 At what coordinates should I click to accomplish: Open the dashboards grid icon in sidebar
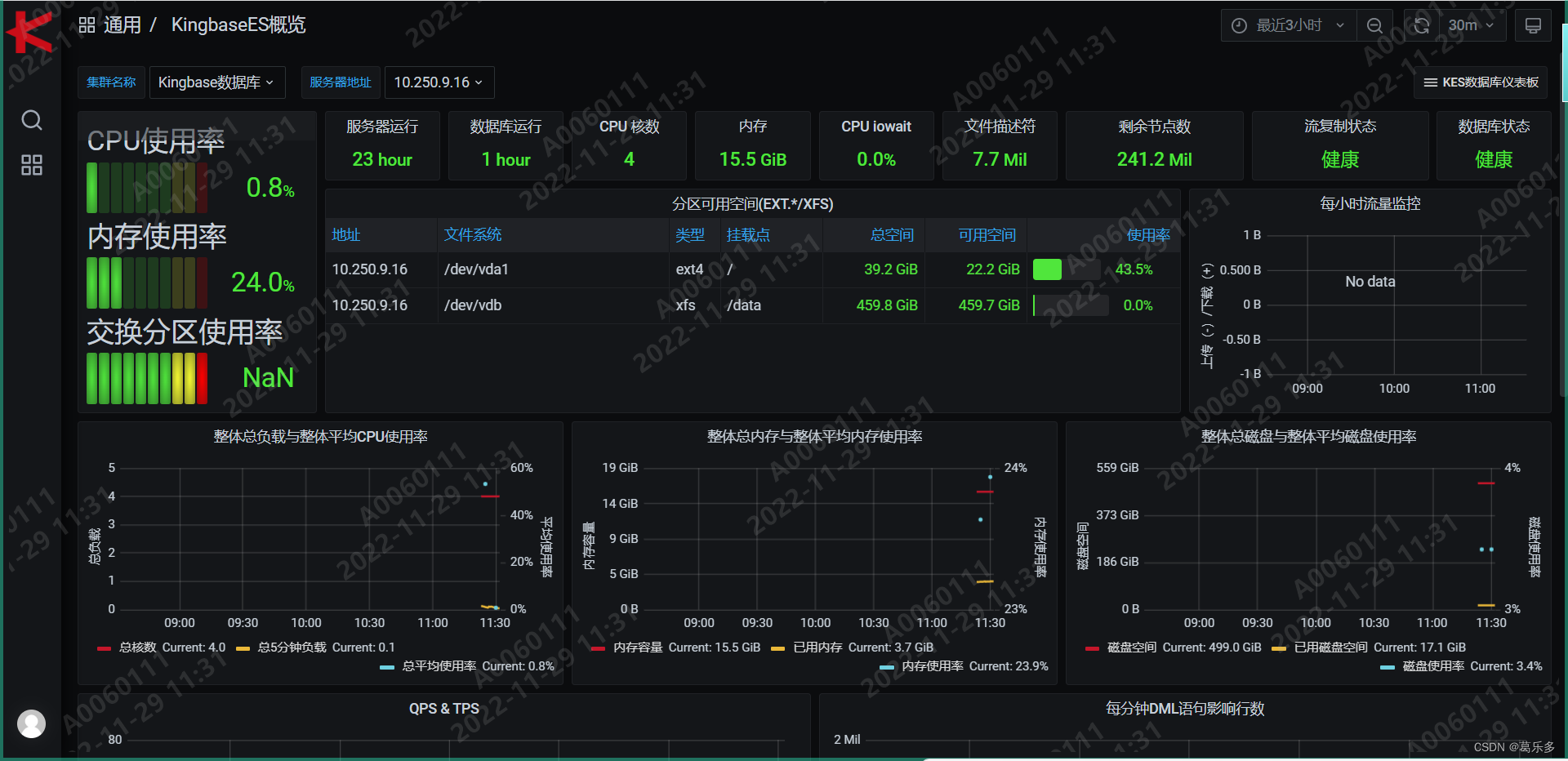(x=31, y=165)
